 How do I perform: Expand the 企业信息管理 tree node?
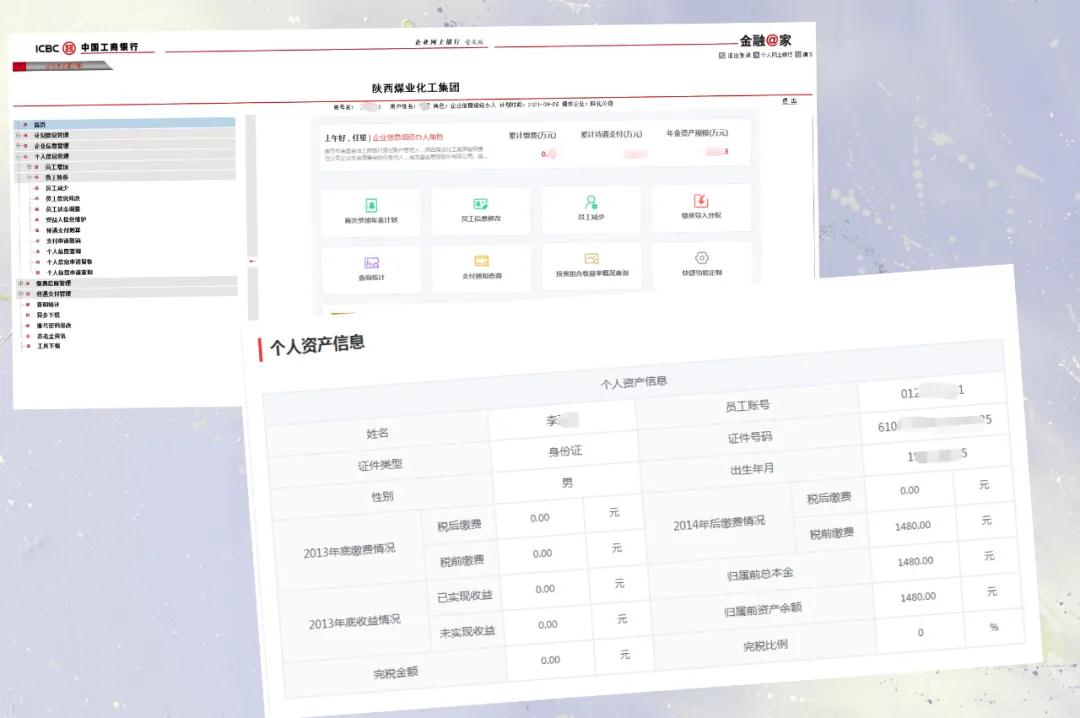(x=17, y=146)
